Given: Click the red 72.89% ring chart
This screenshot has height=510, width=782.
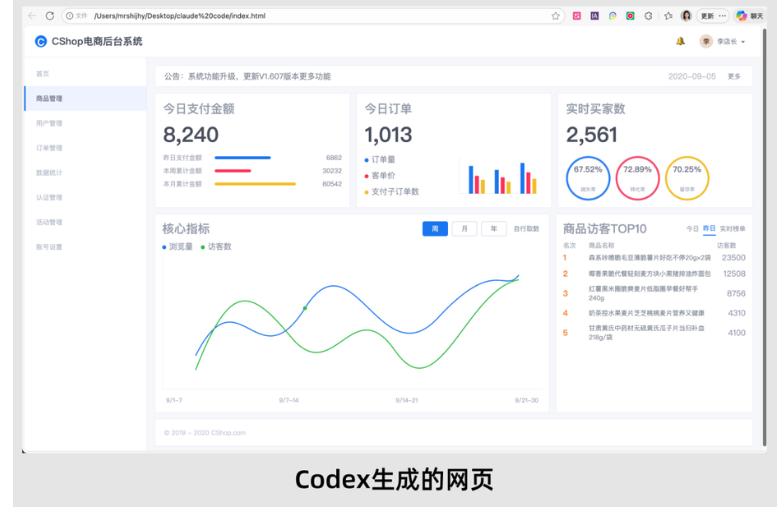Looking at the screenshot, I should pos(637,178).
